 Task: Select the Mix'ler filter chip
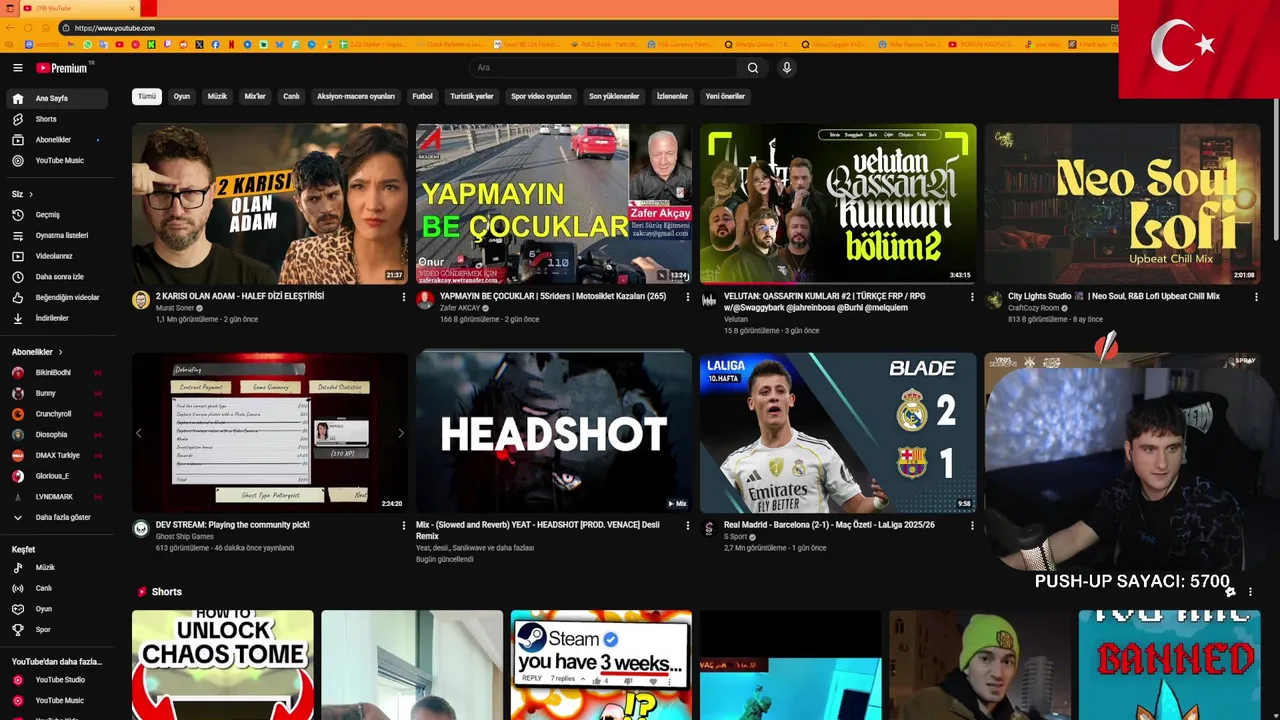[x=255, y=97]
